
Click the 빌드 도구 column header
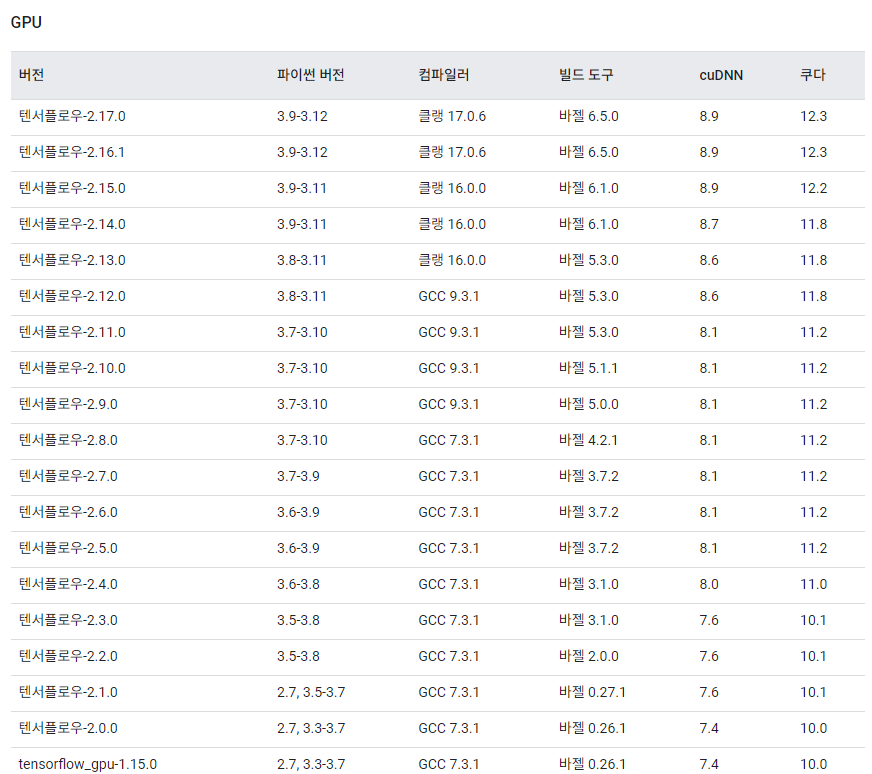coord(586,75)
